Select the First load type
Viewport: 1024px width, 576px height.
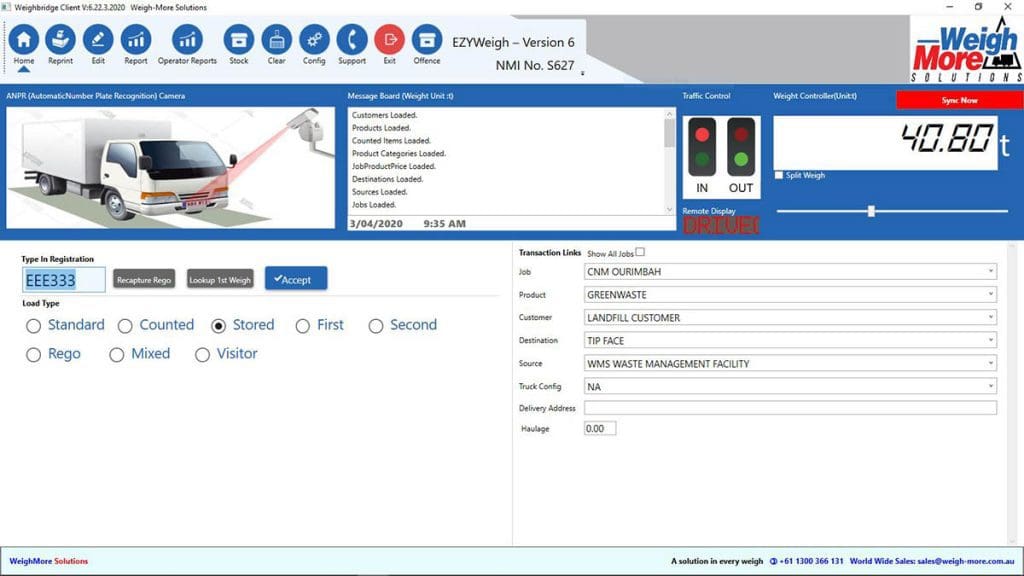pyautogui.click(x=302, y=326)
